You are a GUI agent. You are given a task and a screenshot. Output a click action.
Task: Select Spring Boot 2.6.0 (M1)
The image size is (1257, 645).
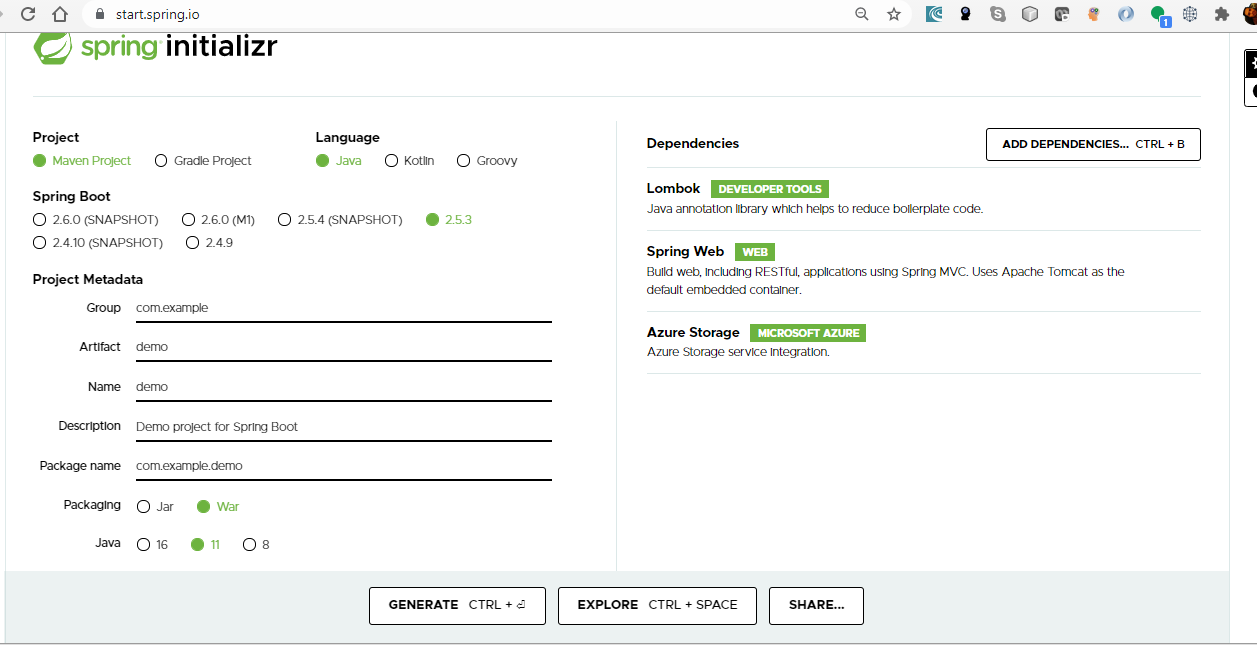tap(218, 219)
